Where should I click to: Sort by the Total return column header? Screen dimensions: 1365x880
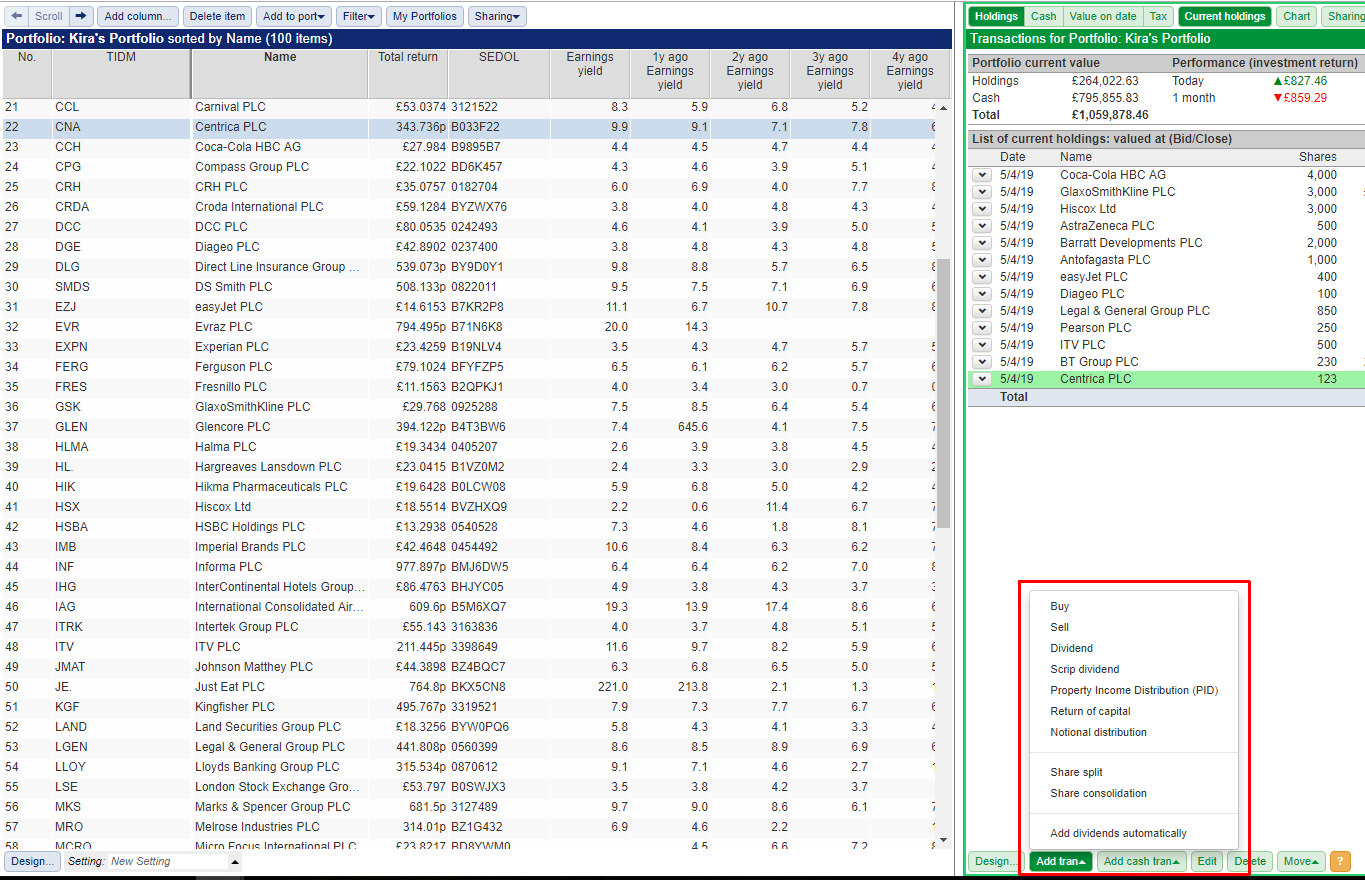tap(408, 73)
